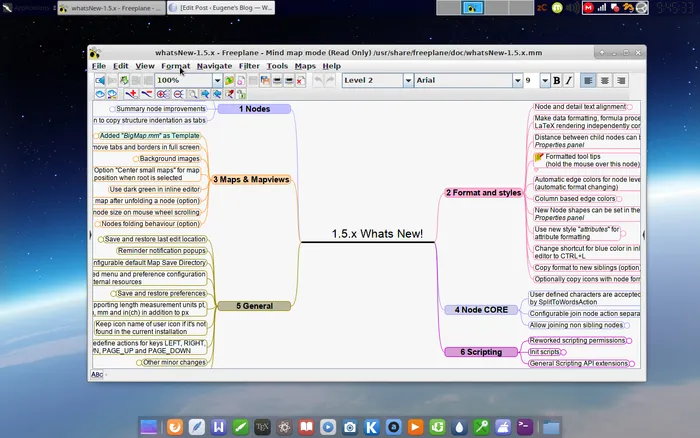
Task: Expand the Background images fold circle
Action: [x=136, y=159]
